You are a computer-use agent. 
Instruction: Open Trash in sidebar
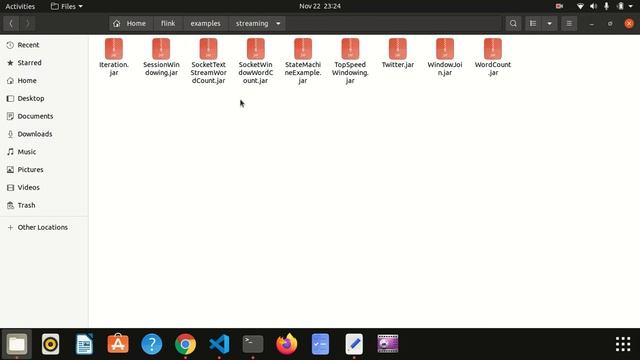pyautogui.click(x=44, y=205)
